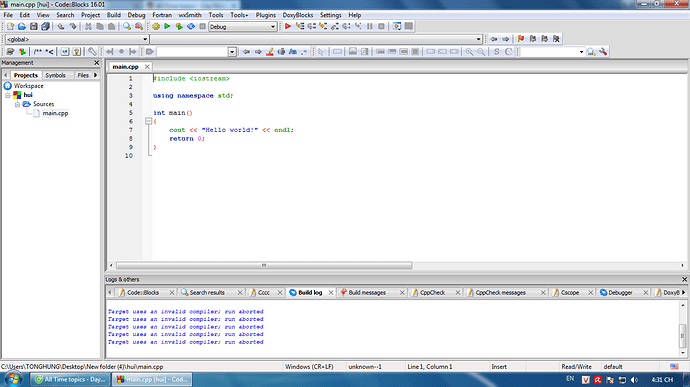Open the Debug build target dropdown
Screen dimensions: 690x387
coord(272,27)
